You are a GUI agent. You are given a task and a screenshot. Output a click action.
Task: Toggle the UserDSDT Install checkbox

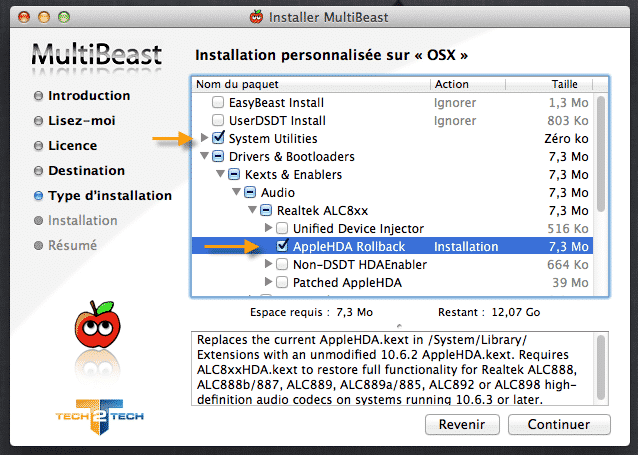pos(218,121)
